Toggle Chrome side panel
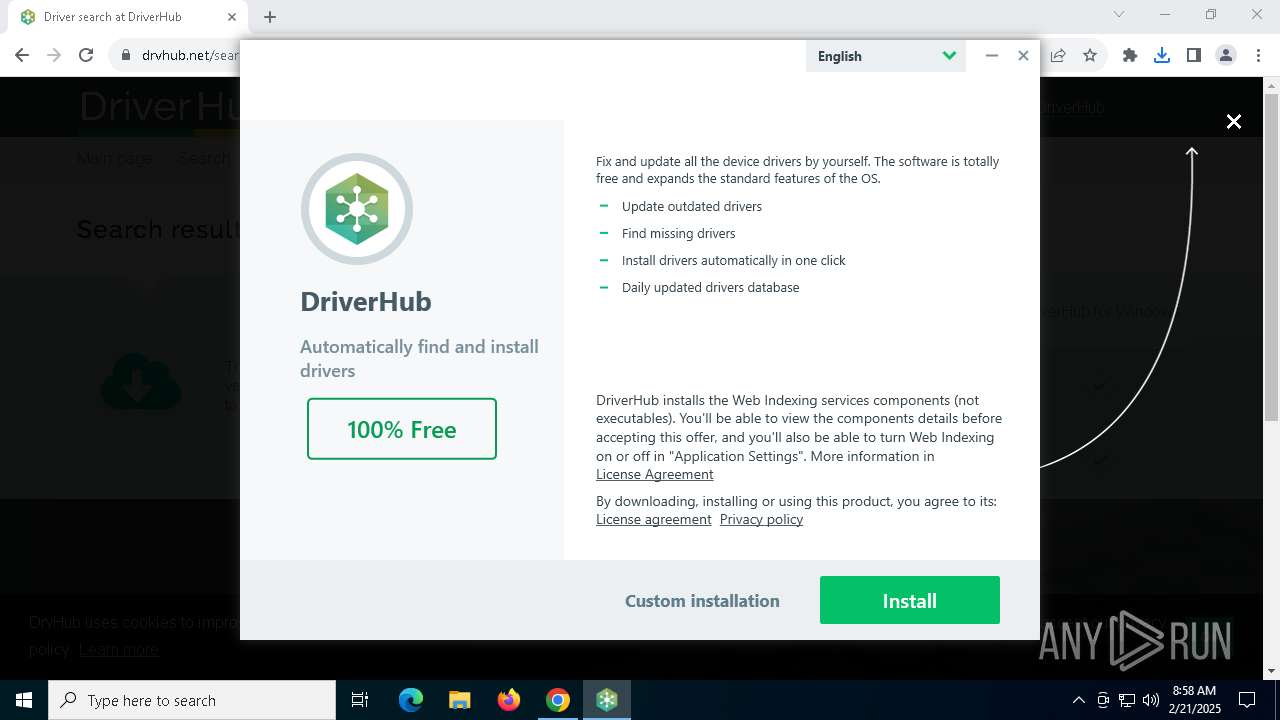 click(x=1194, y=55)
